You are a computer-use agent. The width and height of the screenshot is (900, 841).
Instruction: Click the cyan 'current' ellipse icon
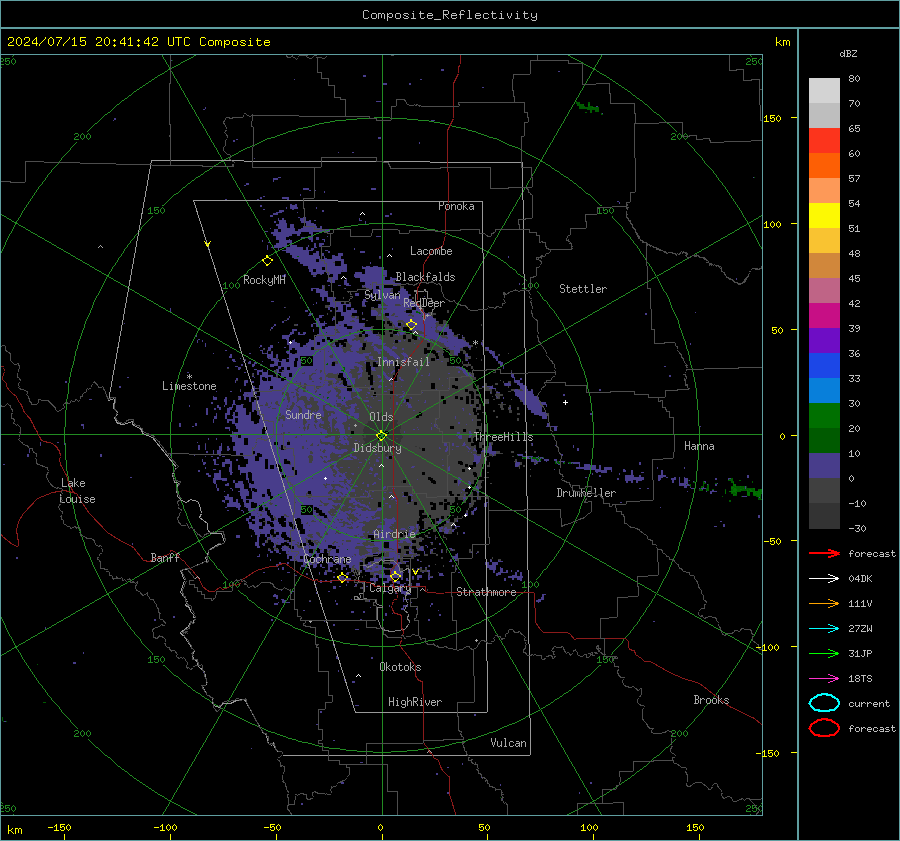pos(824,703)
